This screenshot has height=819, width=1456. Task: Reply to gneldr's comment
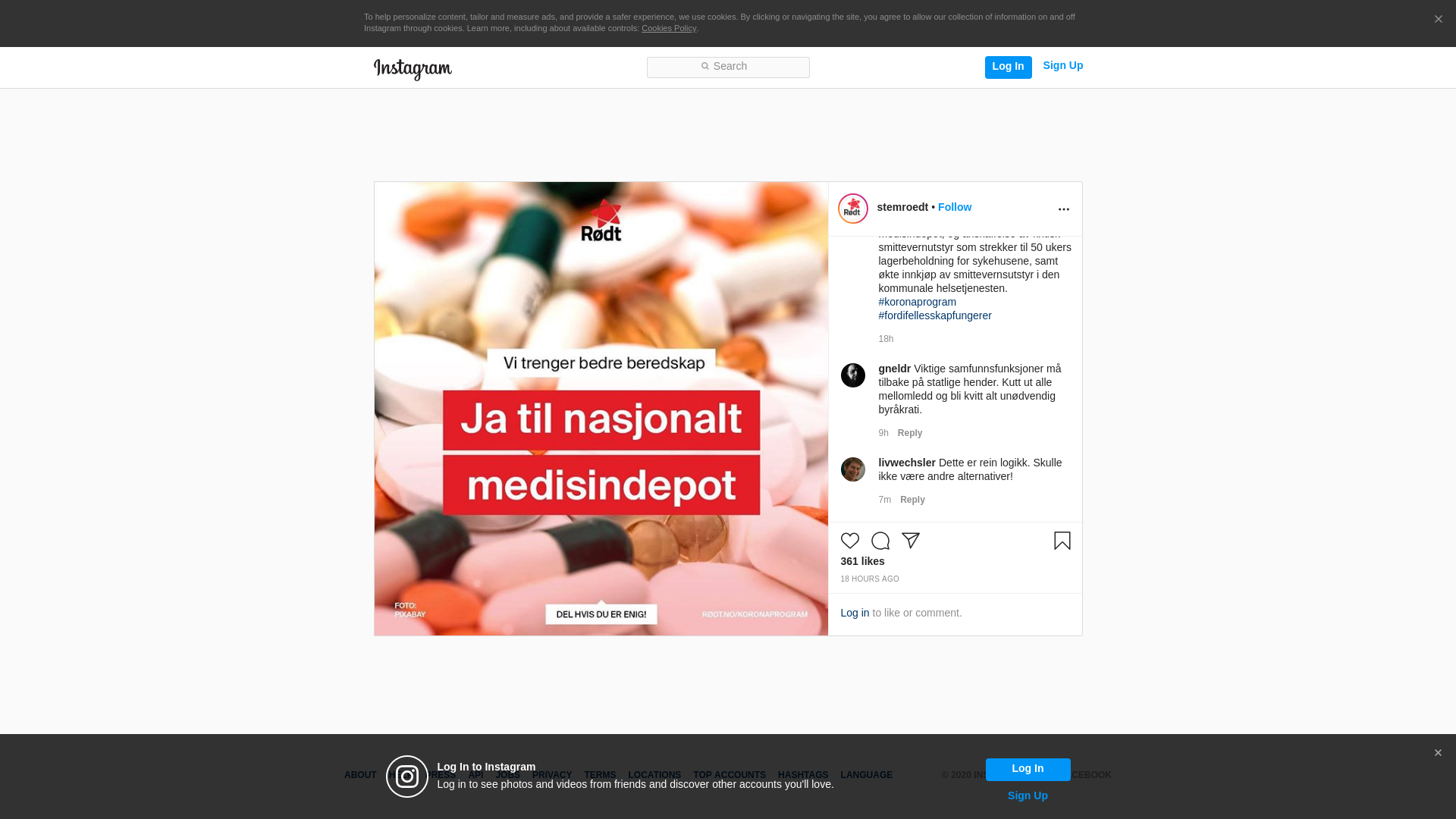coord(910,433)
